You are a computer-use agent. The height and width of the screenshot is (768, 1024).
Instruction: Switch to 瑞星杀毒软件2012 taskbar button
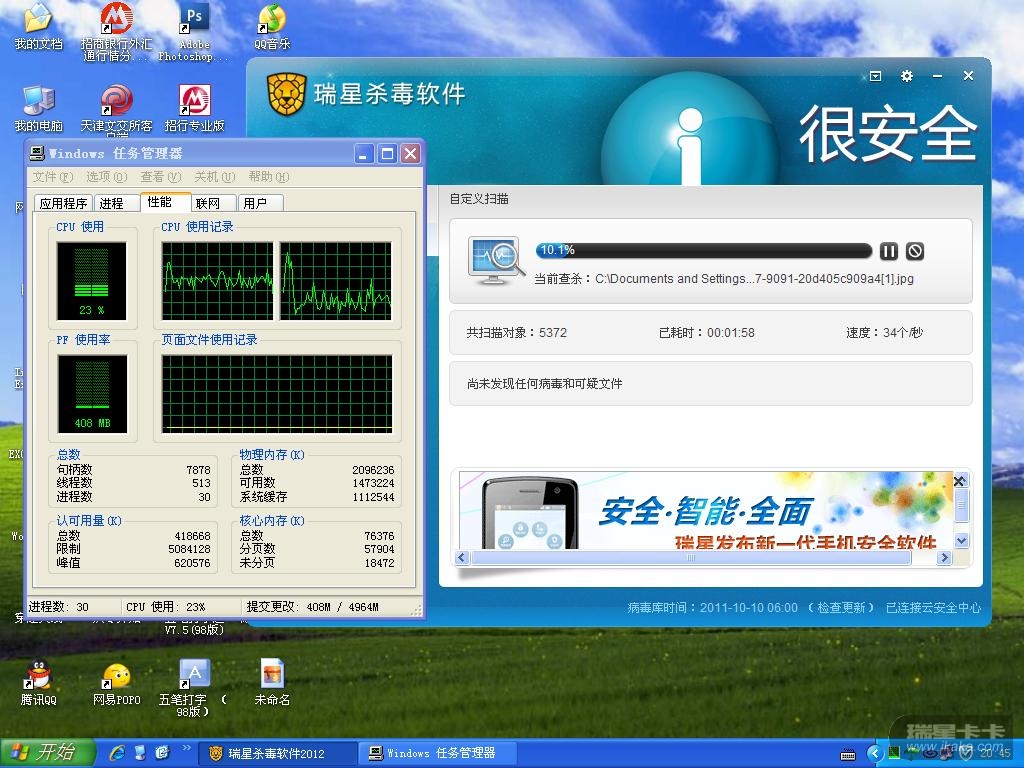[x=277, y=754]
